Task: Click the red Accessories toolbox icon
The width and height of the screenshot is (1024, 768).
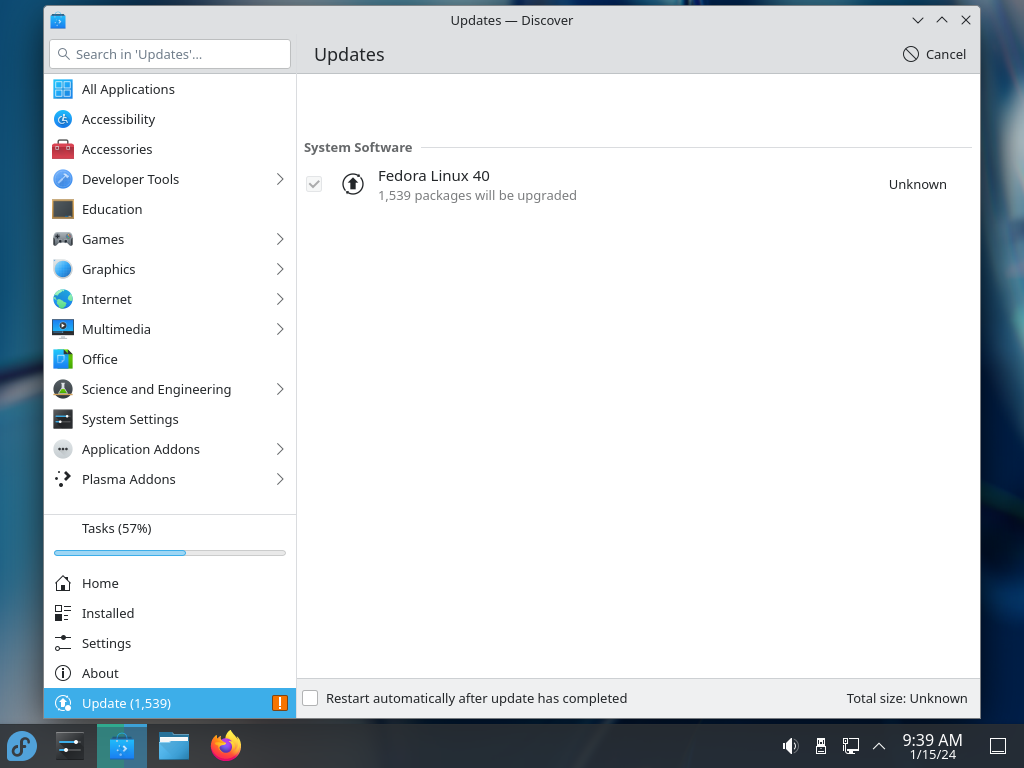Action: pos(63,150)
